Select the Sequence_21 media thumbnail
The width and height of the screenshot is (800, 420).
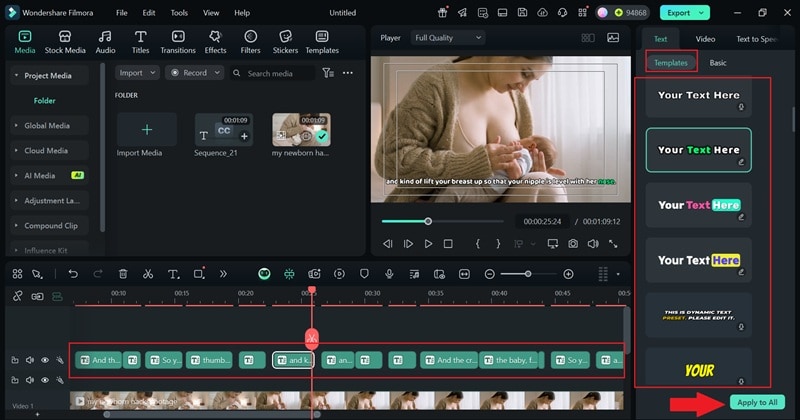tap(223, 130)
